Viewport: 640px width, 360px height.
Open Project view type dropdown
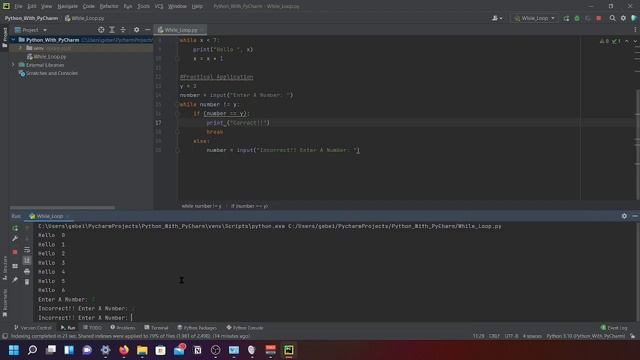[x=31, y=30]
